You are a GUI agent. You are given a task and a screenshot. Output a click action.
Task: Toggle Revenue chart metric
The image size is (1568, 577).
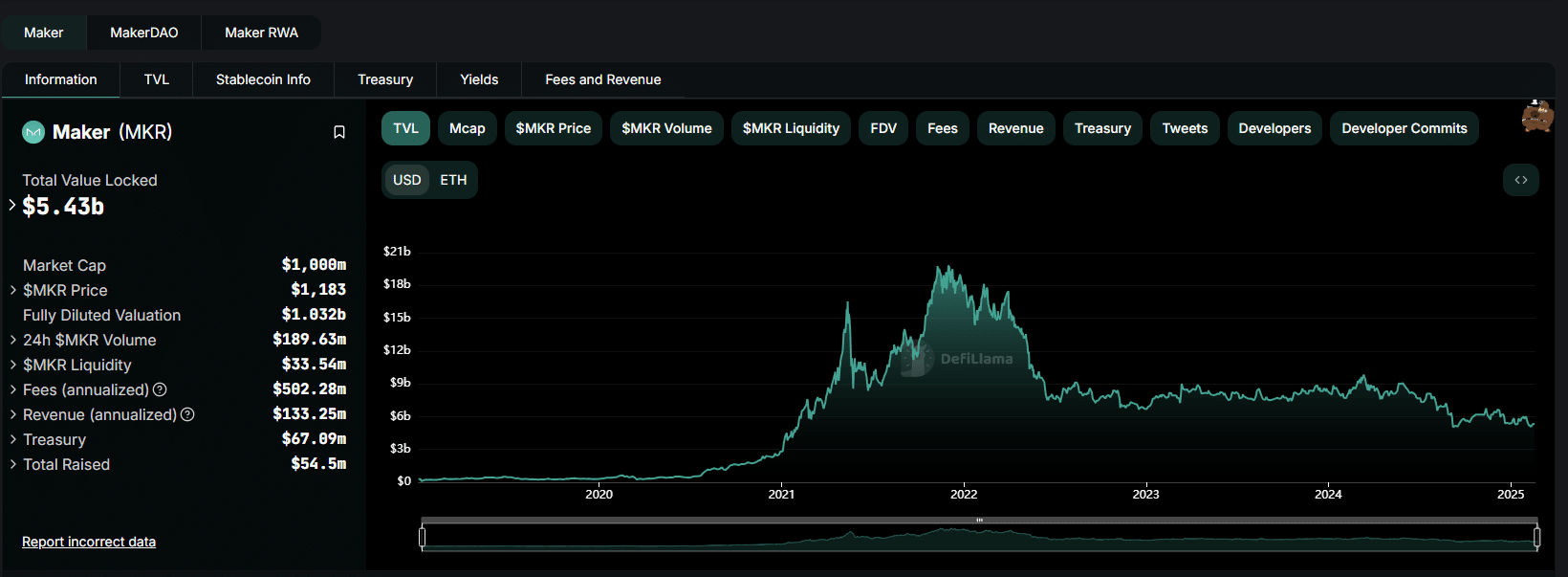click(1016, 128)
